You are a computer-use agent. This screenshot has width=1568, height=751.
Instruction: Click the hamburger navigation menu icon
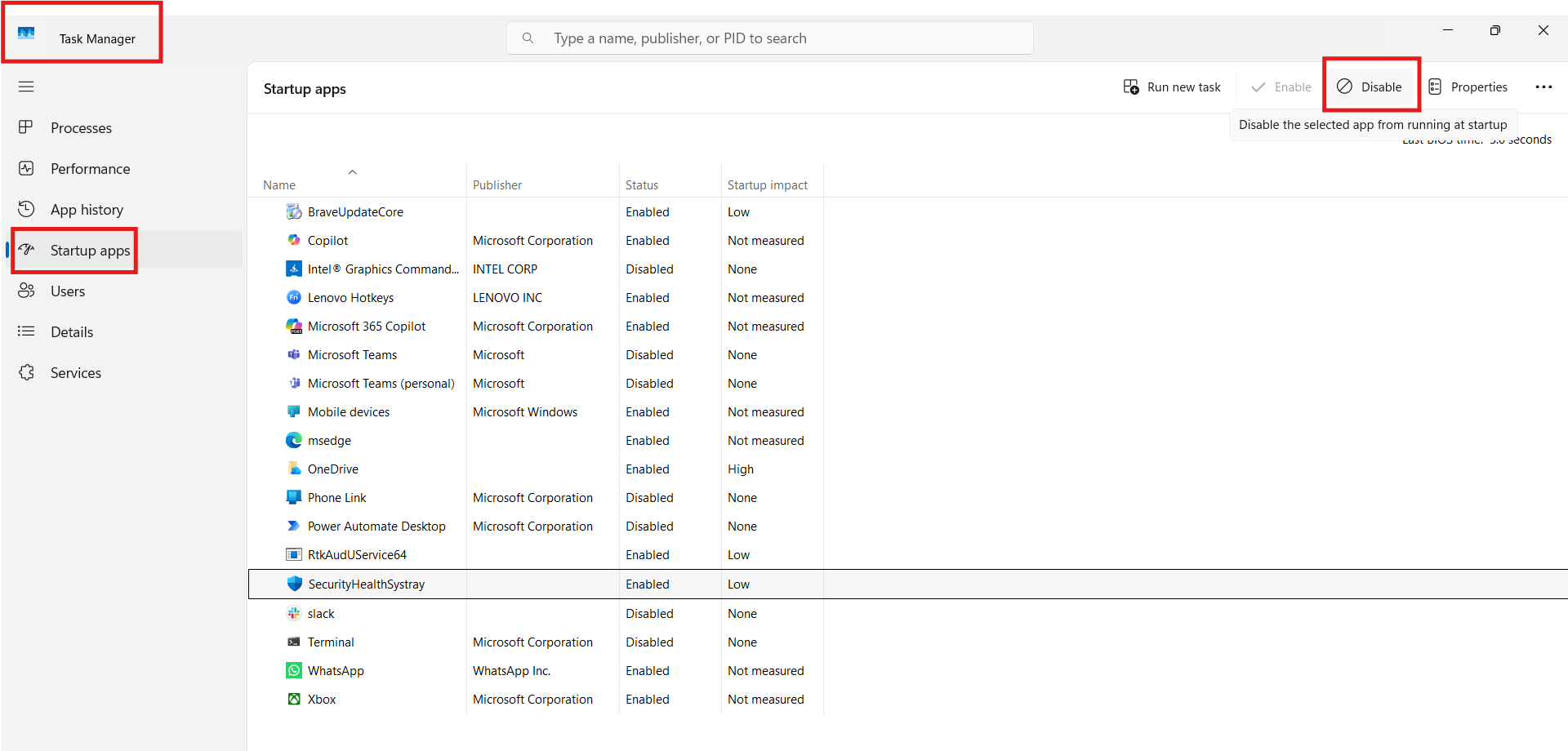(26, 87)
